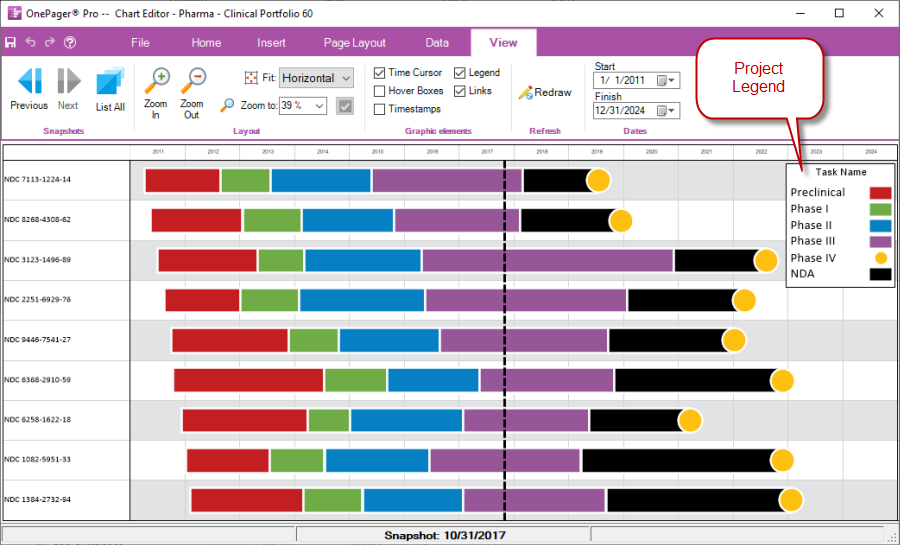
Task: Click the Zoom Out magnifier
Action: (x=193, y=81)
